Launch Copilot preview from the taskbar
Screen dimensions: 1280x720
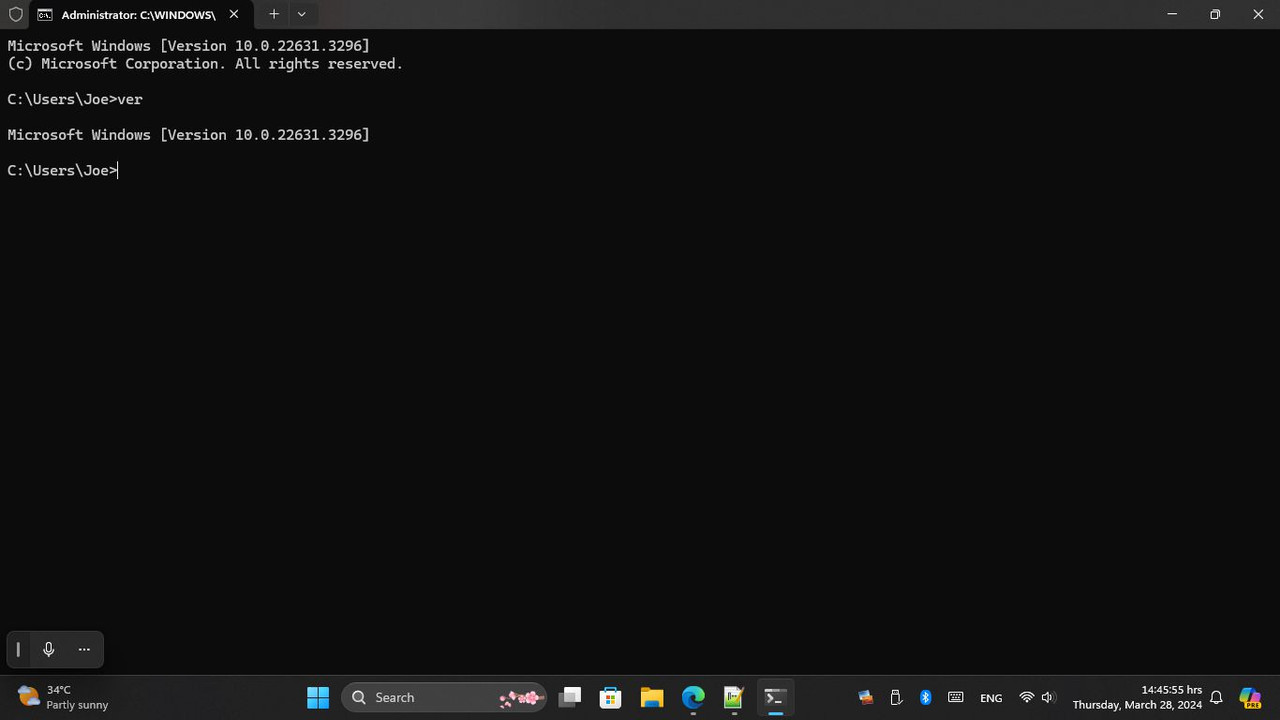coord(1250,697)
